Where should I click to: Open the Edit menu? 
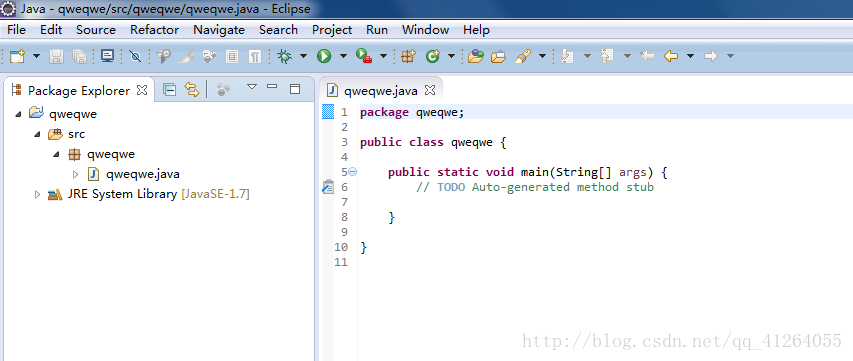(51, 30)
